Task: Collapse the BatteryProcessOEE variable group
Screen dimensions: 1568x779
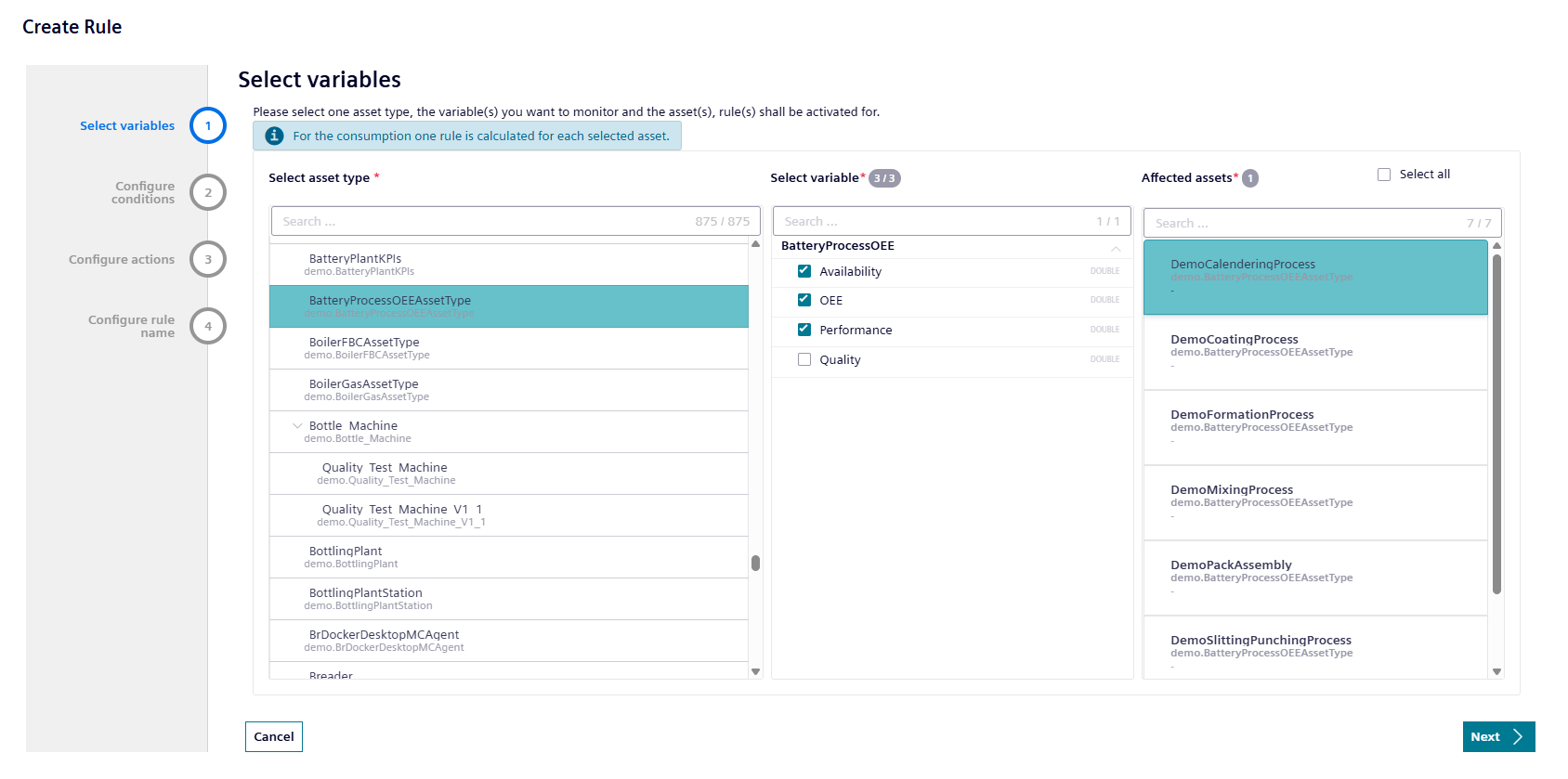Action: (1116, 247)
